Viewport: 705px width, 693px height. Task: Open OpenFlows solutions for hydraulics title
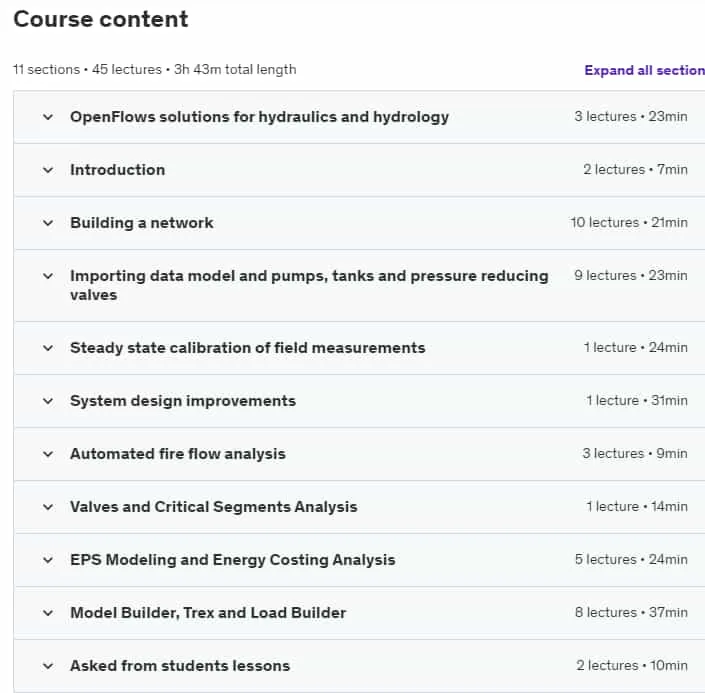(x=259, y=117)
